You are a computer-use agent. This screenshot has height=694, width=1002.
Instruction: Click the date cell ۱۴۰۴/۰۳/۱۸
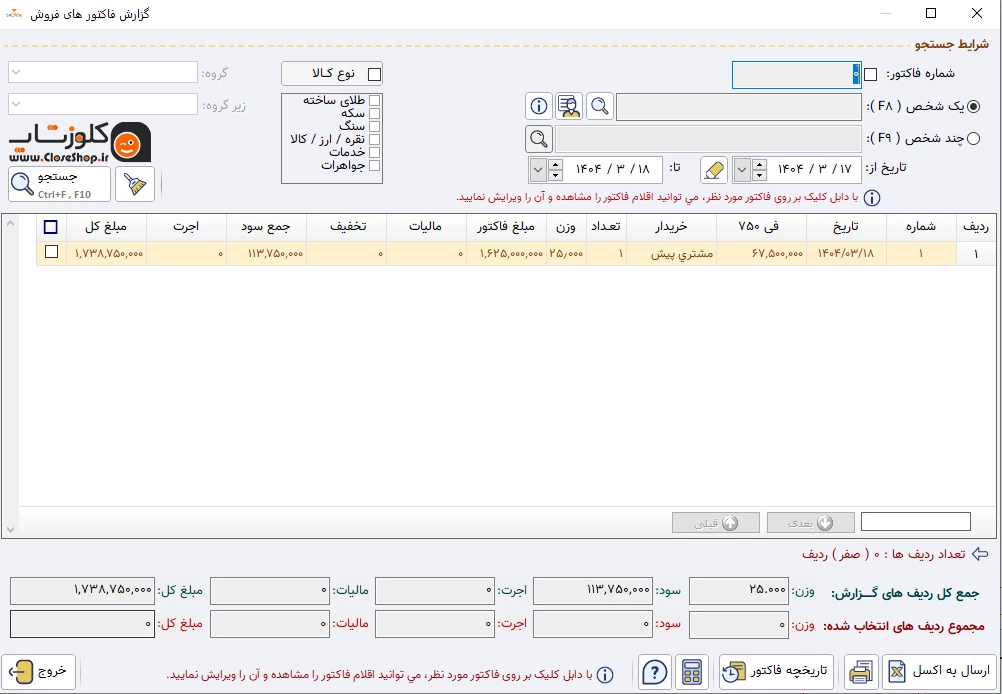pyautogui.click(x=846, y=254)
